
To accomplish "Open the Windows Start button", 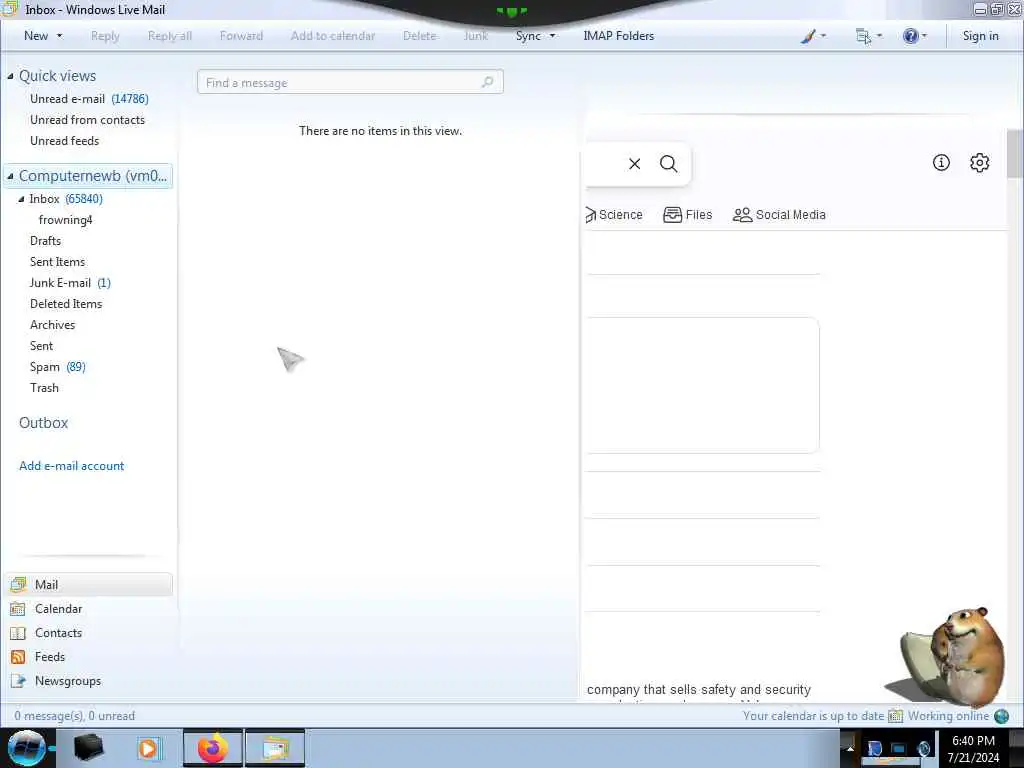I will (26, 748).
